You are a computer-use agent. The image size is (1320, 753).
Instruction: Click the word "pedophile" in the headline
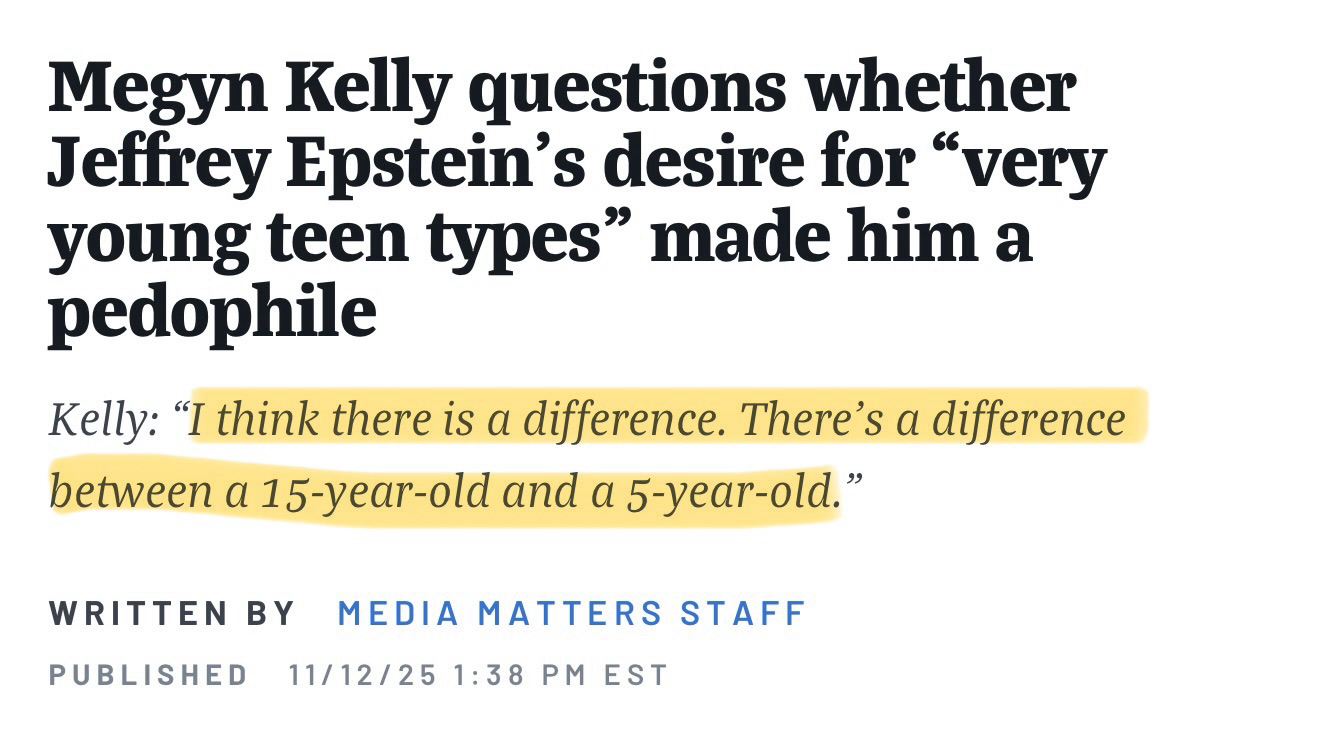(x=212, y=313)
